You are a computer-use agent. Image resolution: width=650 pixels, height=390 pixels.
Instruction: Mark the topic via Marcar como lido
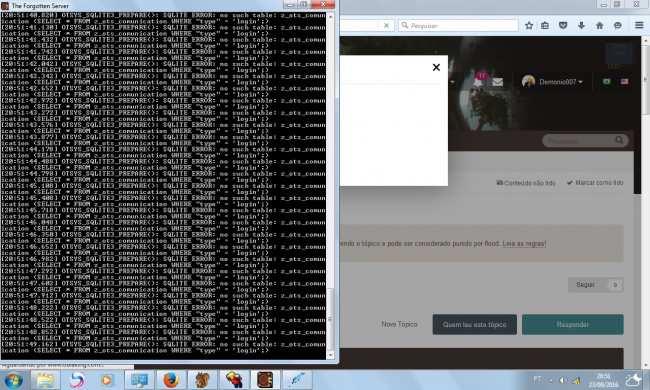coord(595,183)
